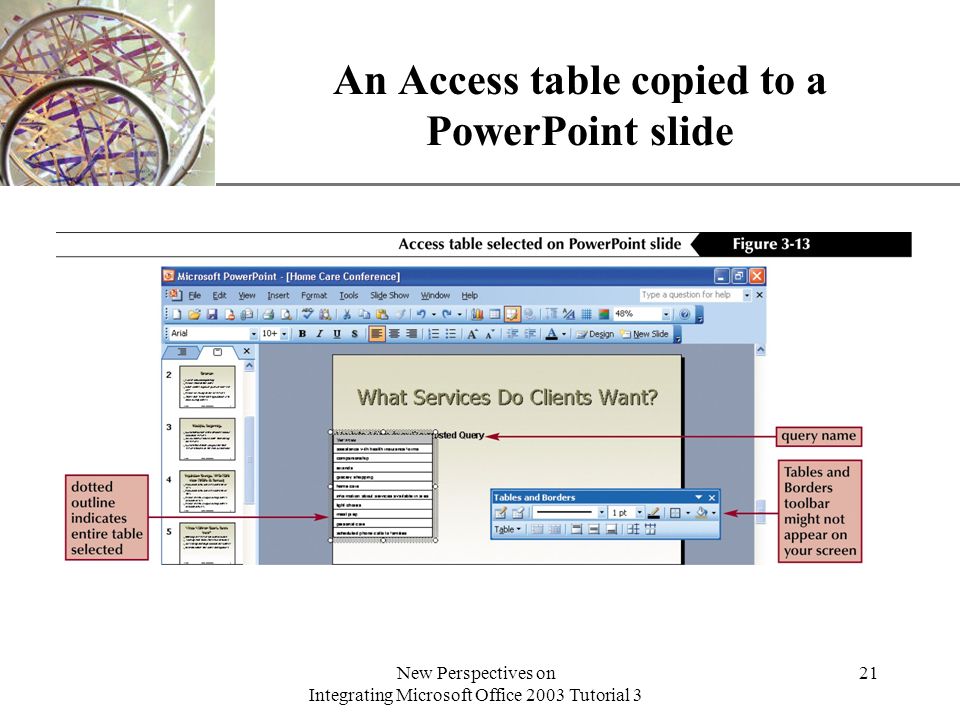Open the font color dropdown arrow
Image resolution: width=960 pixels, height=720 pixels.
[x=564, y=334]
